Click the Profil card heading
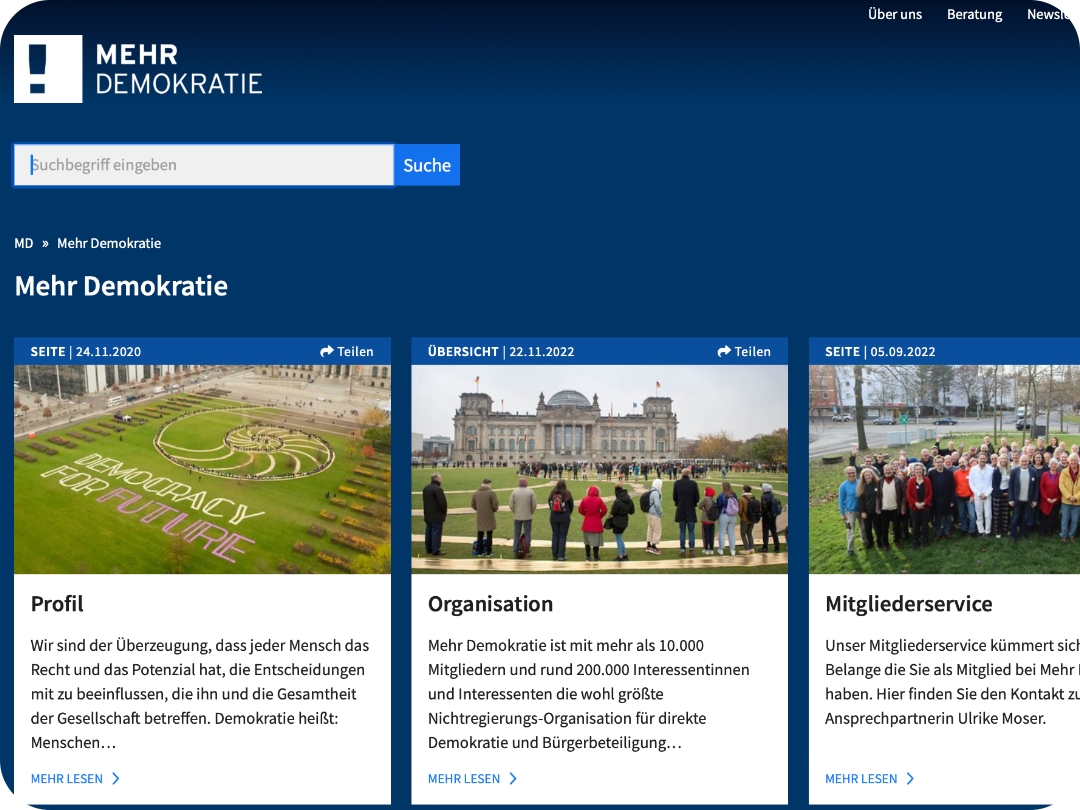 click(57, 604)
